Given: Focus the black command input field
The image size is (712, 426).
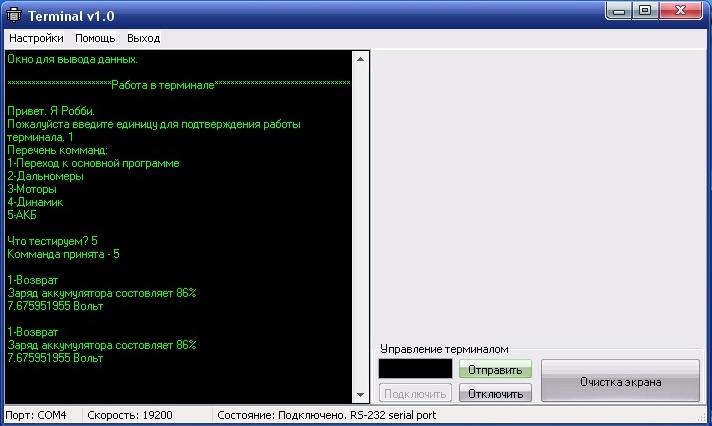Looking at the screenshot, I should tap(415, 368).
